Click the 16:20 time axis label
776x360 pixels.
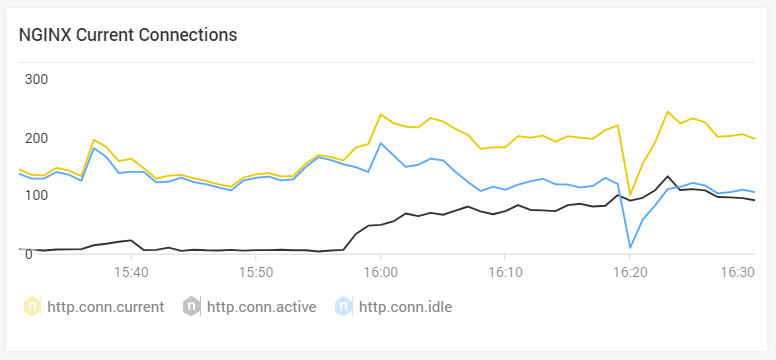click(629, 271)
